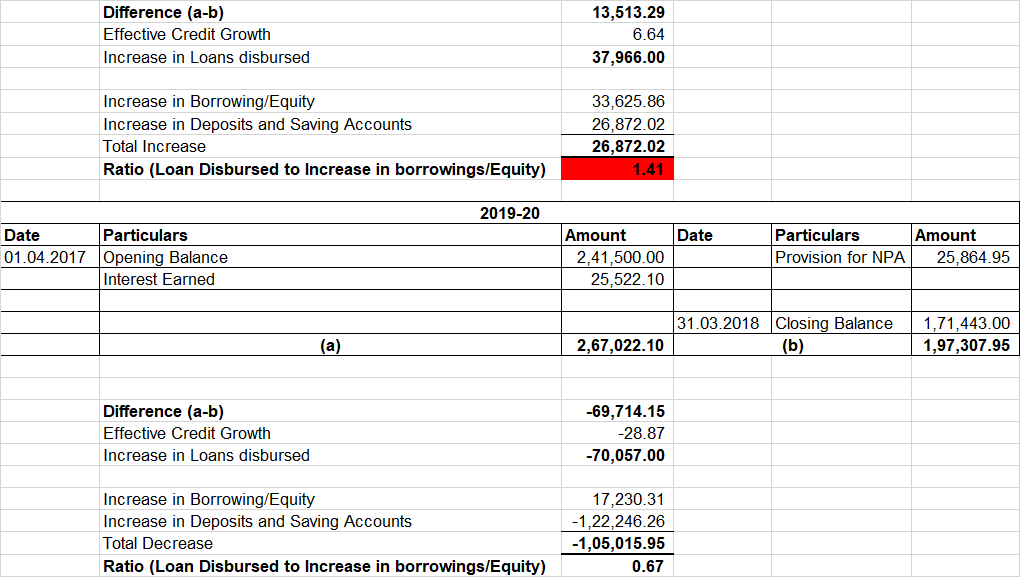
Task: Click the difference value 13,513.29
Action: pyautogui.click(x=617, y=12)
